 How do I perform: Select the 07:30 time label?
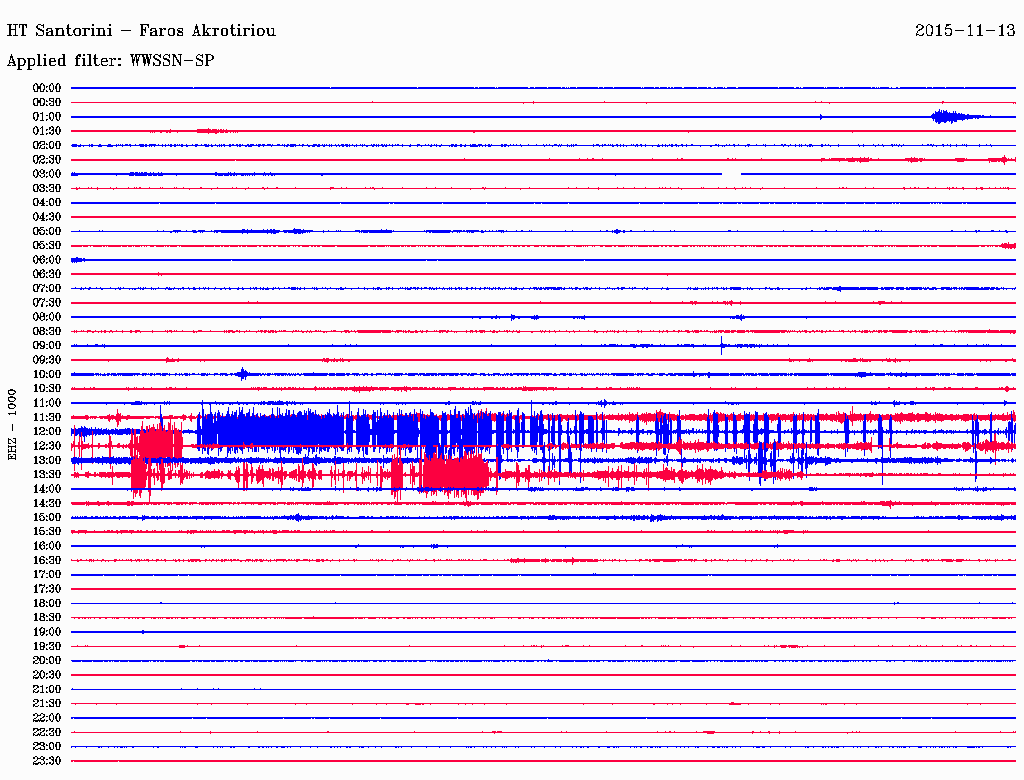pos(46,302)
